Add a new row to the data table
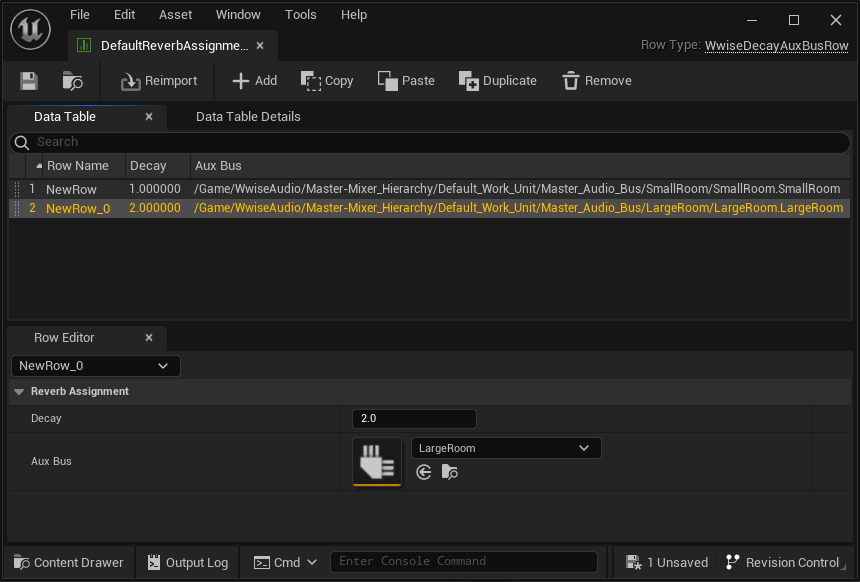 [254, 81]
